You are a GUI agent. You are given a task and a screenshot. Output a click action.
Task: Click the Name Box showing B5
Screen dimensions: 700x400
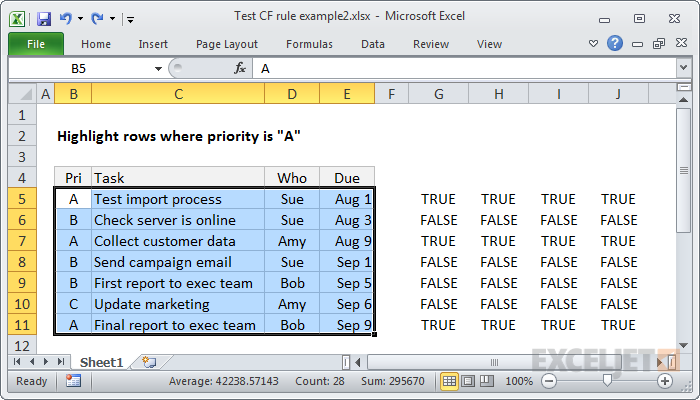pos(79,68)
